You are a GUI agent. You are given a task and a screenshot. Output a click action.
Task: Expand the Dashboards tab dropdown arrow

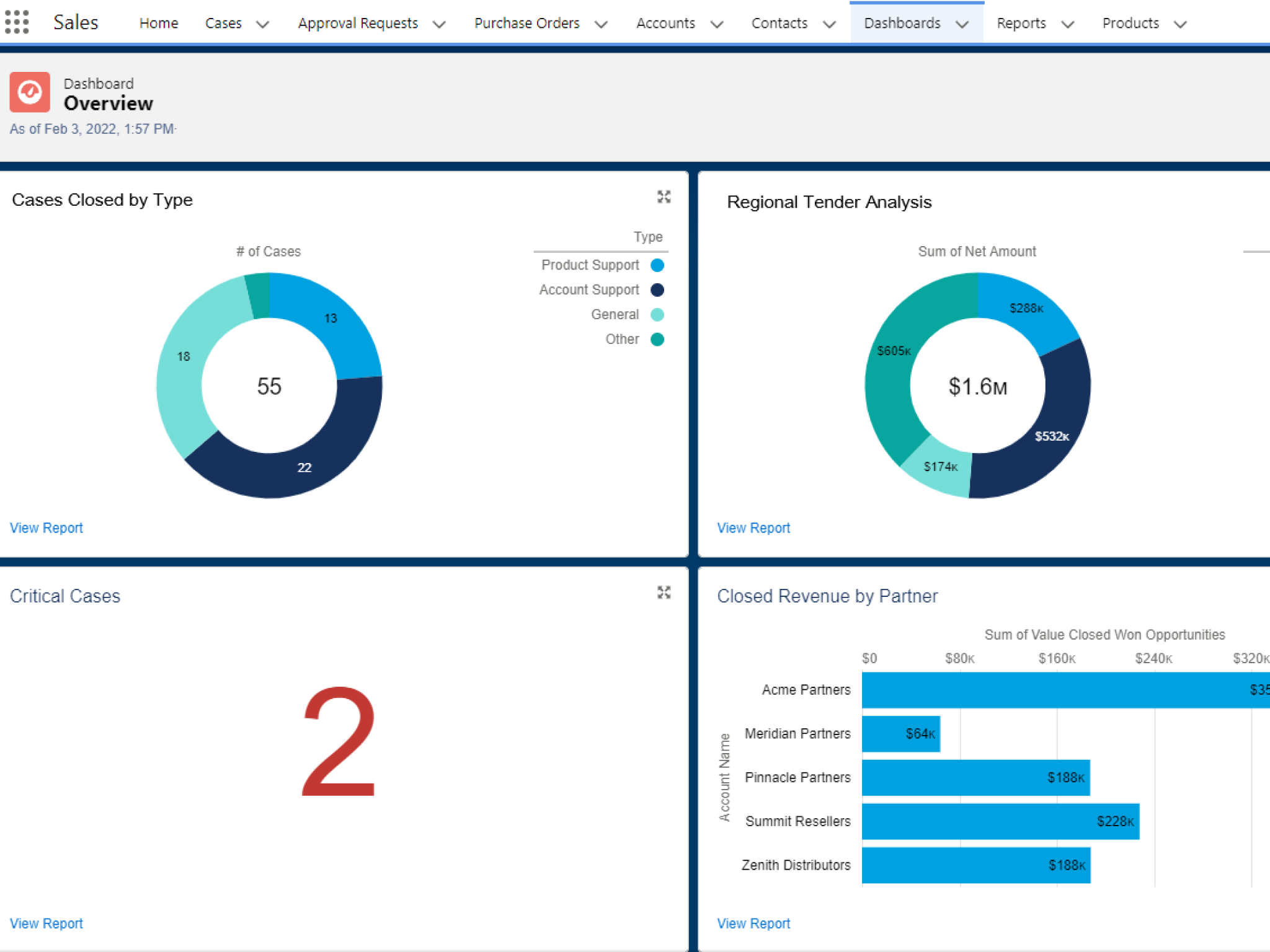click(x=962, y=24)
